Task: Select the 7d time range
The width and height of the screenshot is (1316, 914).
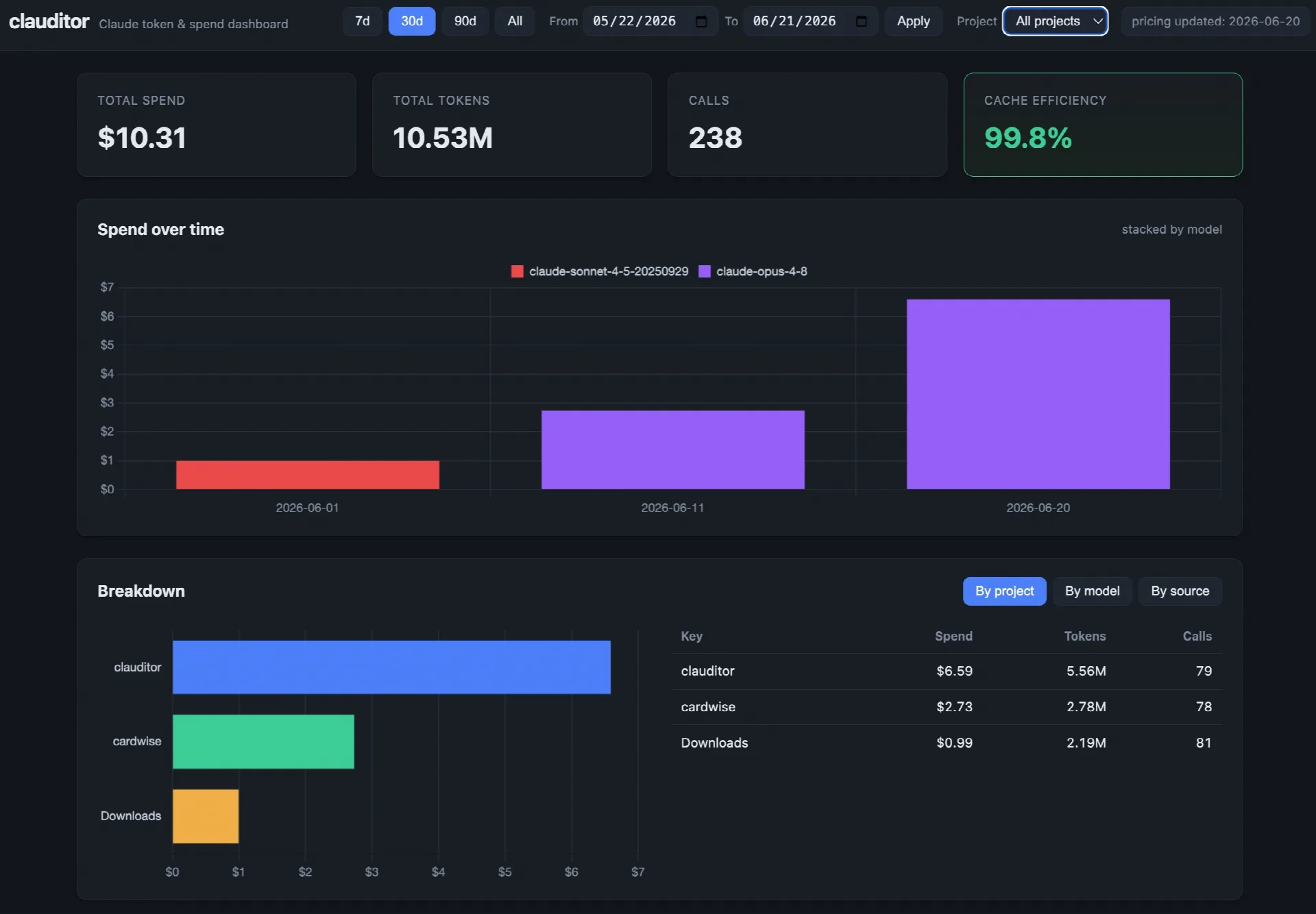Action: (363, 21)
